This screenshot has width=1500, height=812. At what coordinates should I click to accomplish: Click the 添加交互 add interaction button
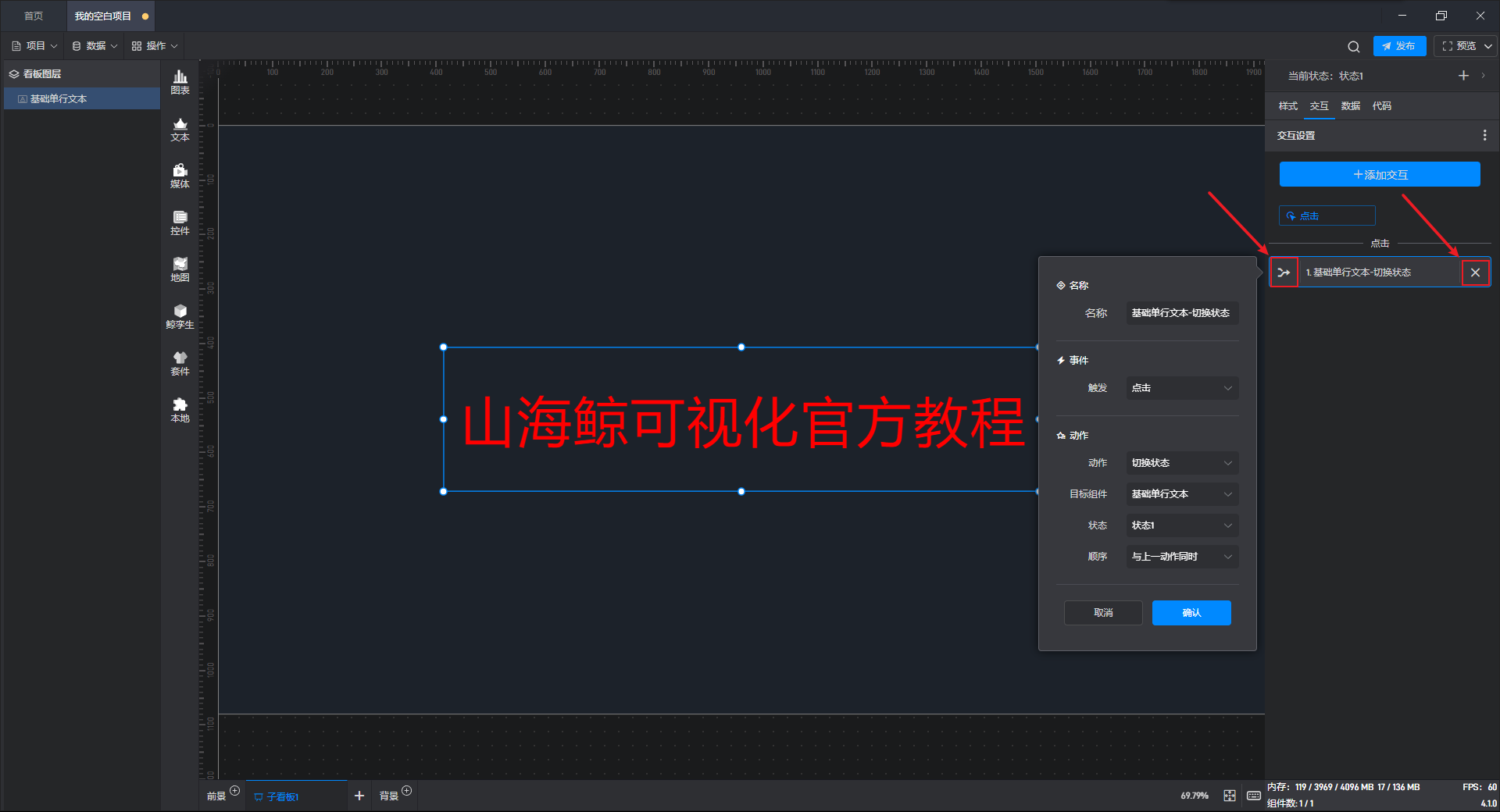click(1380, 174)
